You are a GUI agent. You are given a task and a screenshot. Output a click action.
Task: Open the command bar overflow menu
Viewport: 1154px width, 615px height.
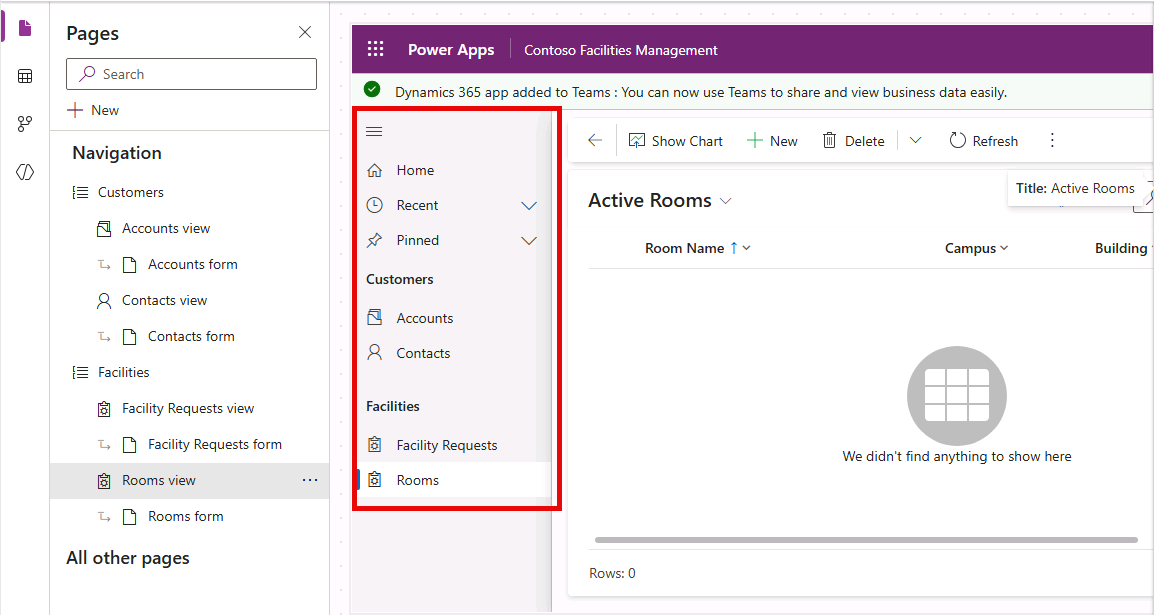click(x=1051, y=141)
